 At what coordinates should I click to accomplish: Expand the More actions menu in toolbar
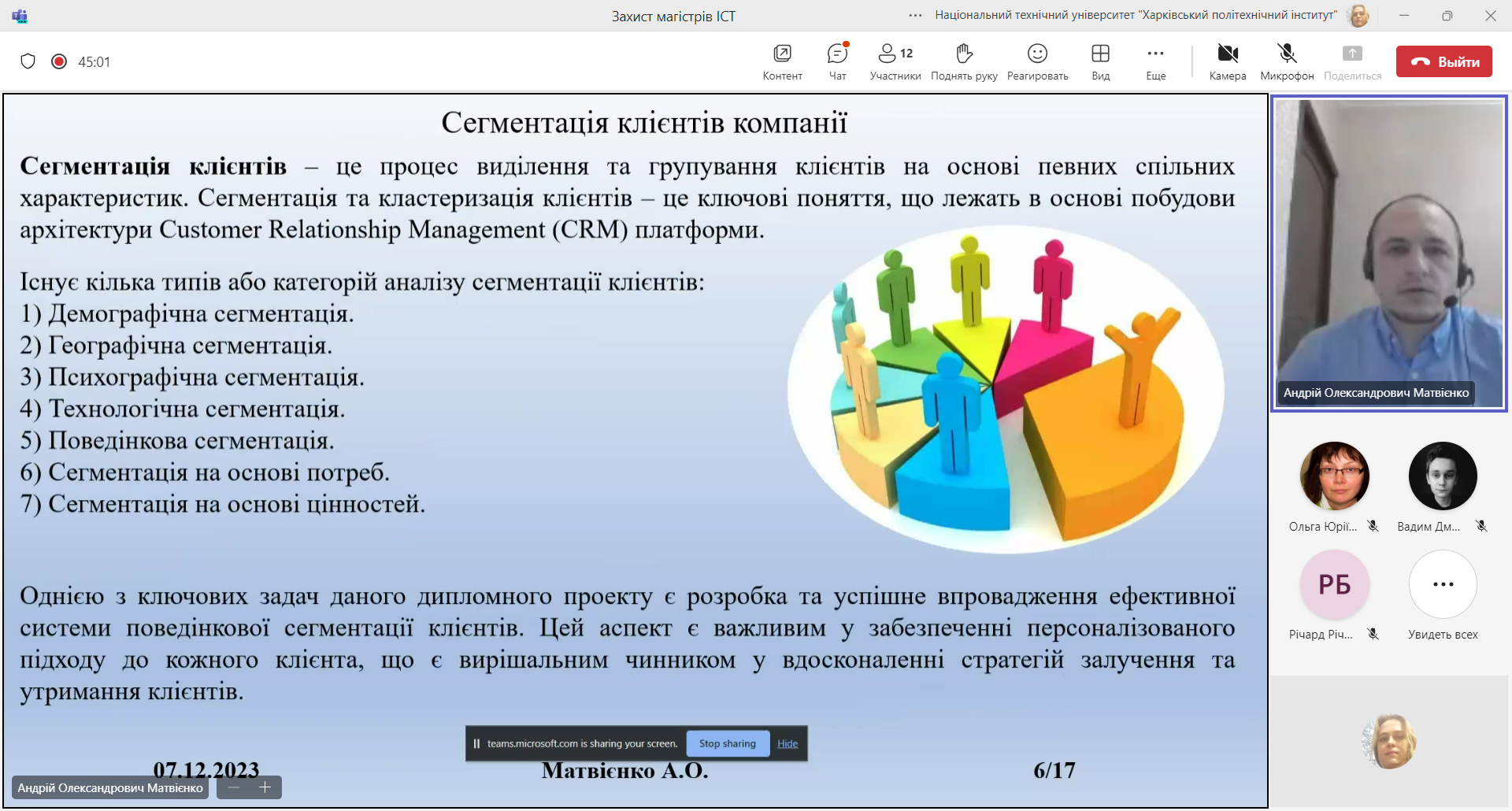[1155, 61]
